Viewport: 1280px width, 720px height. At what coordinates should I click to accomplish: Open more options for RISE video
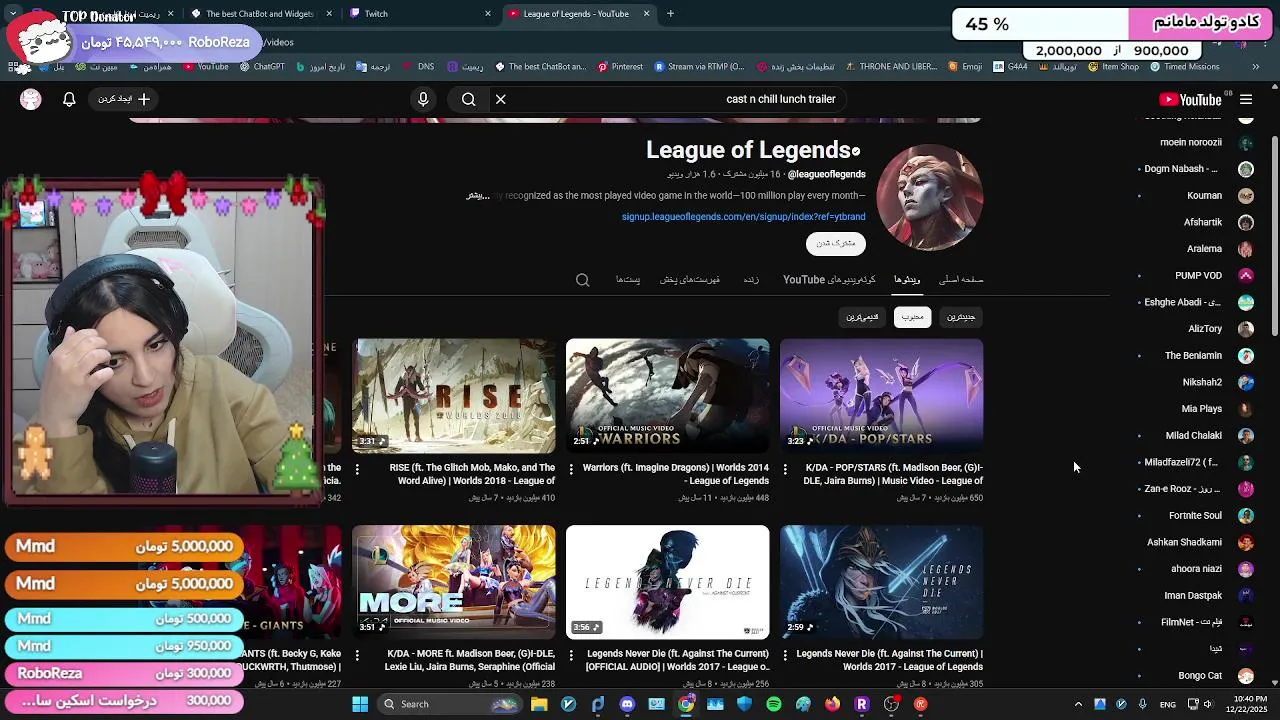click(x=358, y=468)
